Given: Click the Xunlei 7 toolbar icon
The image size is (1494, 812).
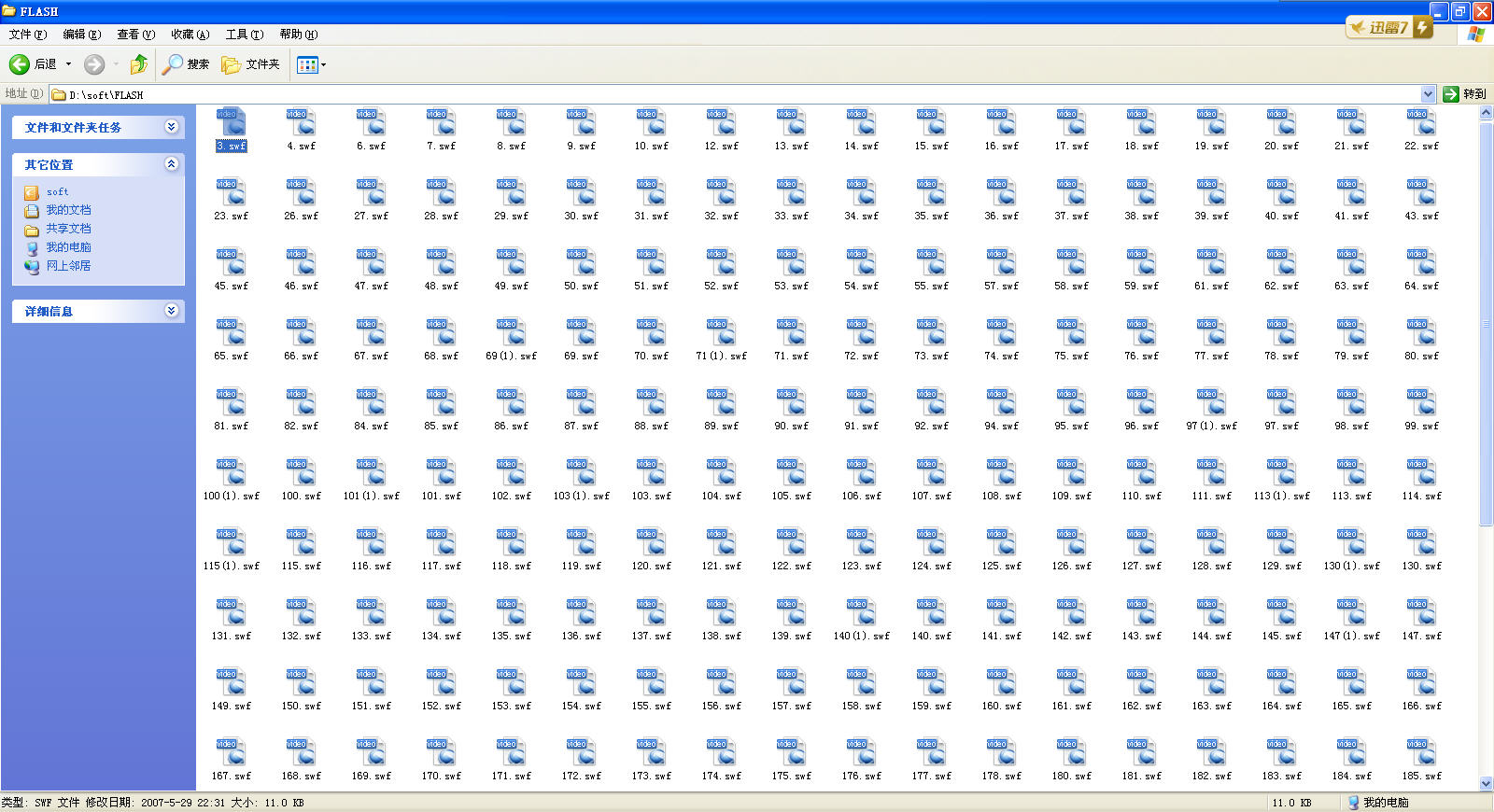Looking at the screenshot, I should tap(1388, 28).
